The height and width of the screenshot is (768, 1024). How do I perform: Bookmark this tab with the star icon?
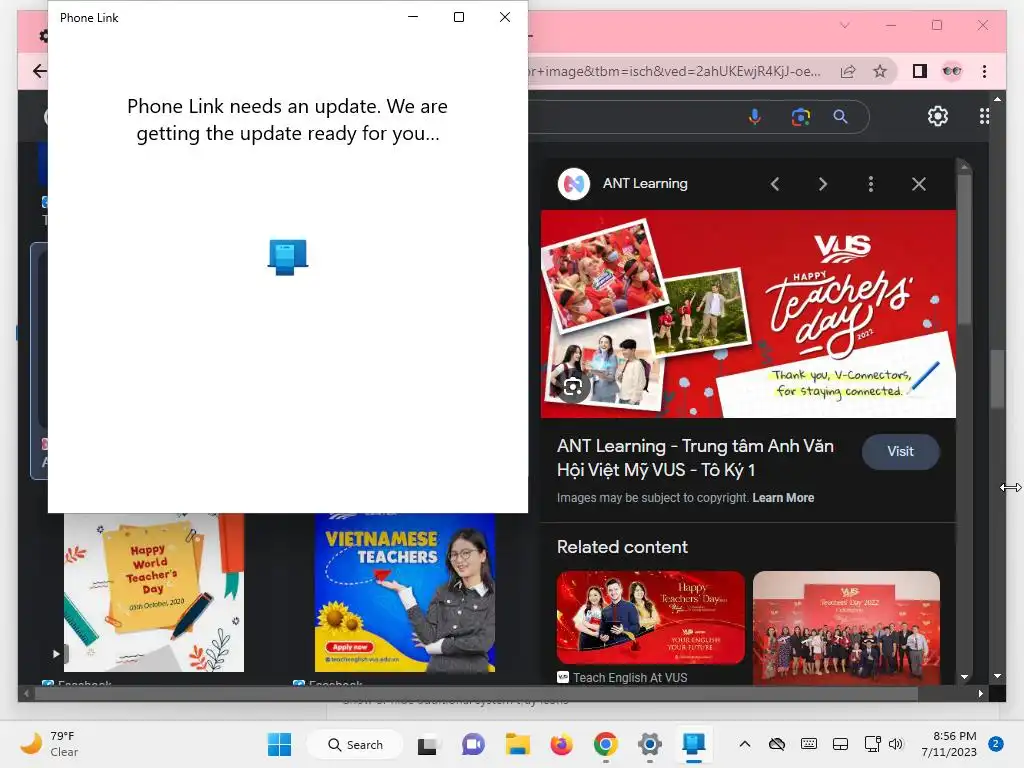coord(880,71)
